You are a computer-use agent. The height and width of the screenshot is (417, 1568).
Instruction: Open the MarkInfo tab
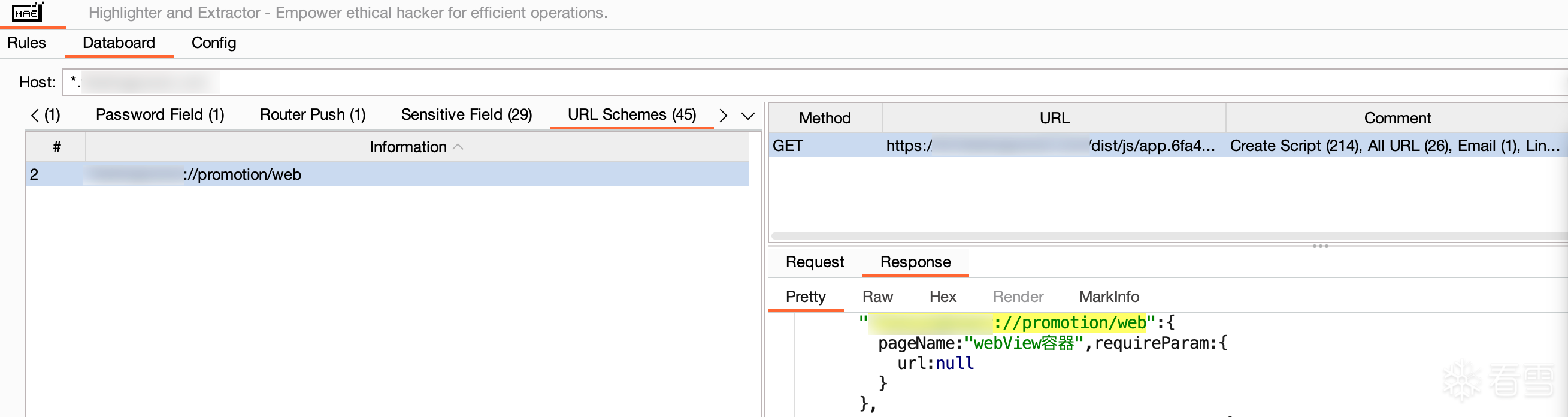tap(1109, 297)
